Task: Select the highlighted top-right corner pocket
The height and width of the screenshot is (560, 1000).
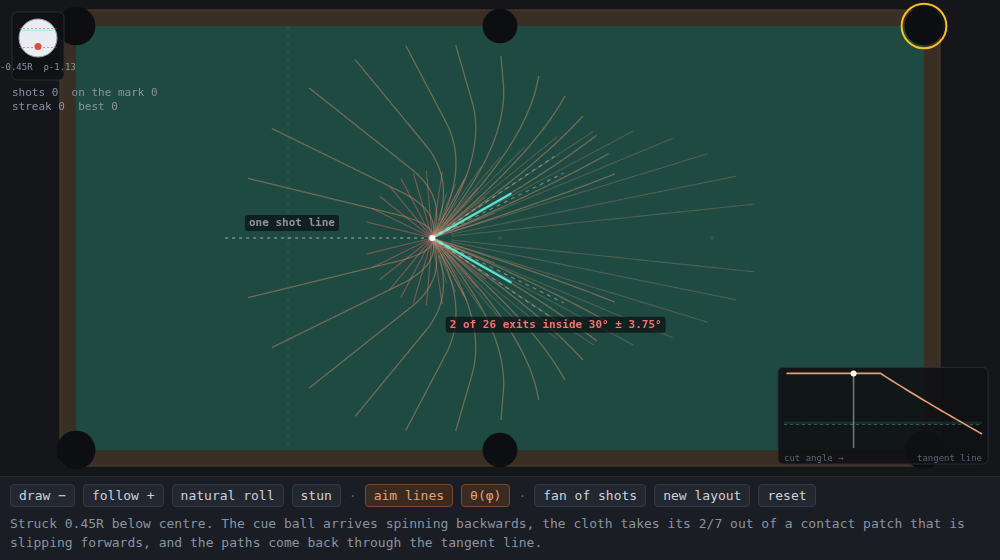Action: click(x=923, y=26)
